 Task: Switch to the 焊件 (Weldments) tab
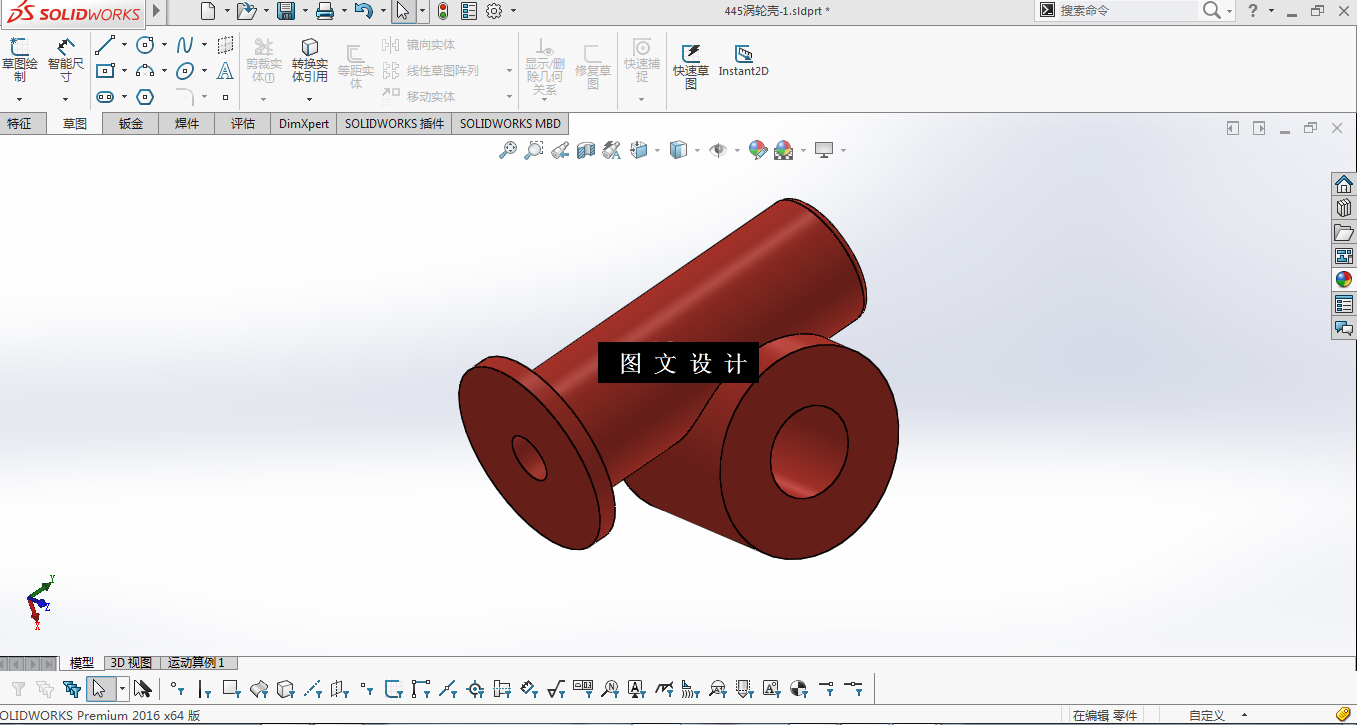187,124
